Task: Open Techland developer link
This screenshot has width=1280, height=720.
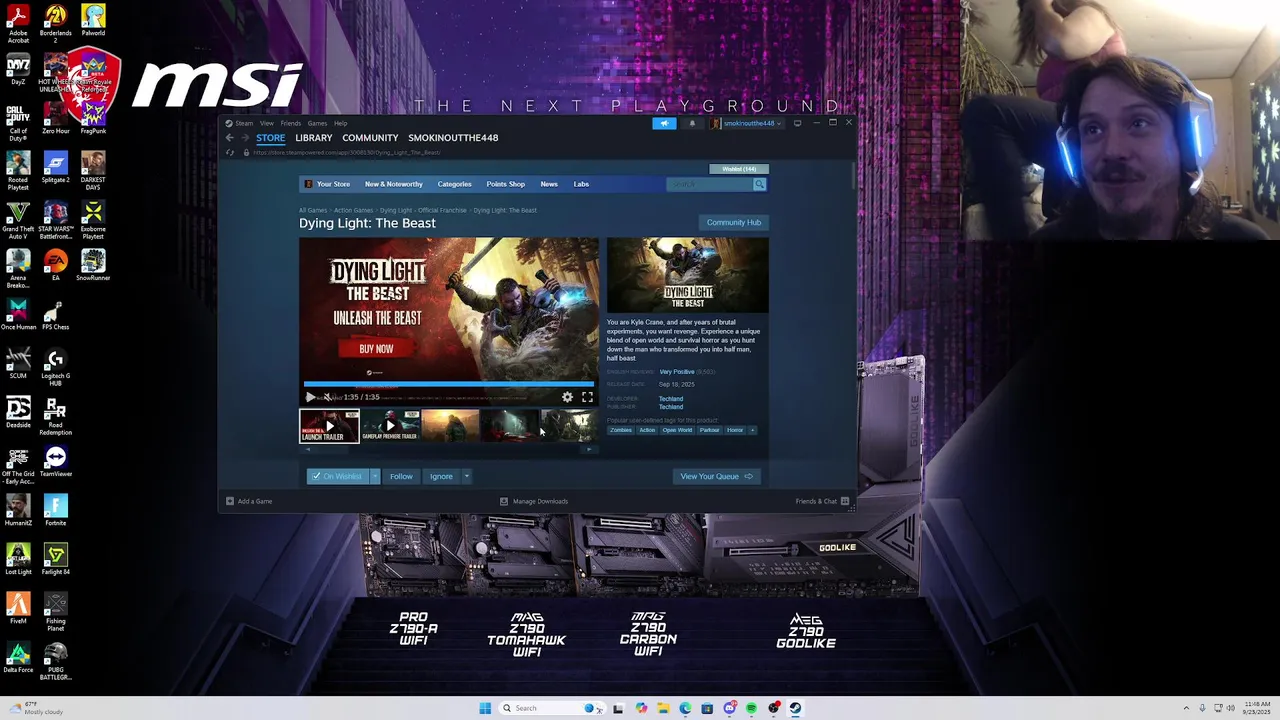Action: 671,399
